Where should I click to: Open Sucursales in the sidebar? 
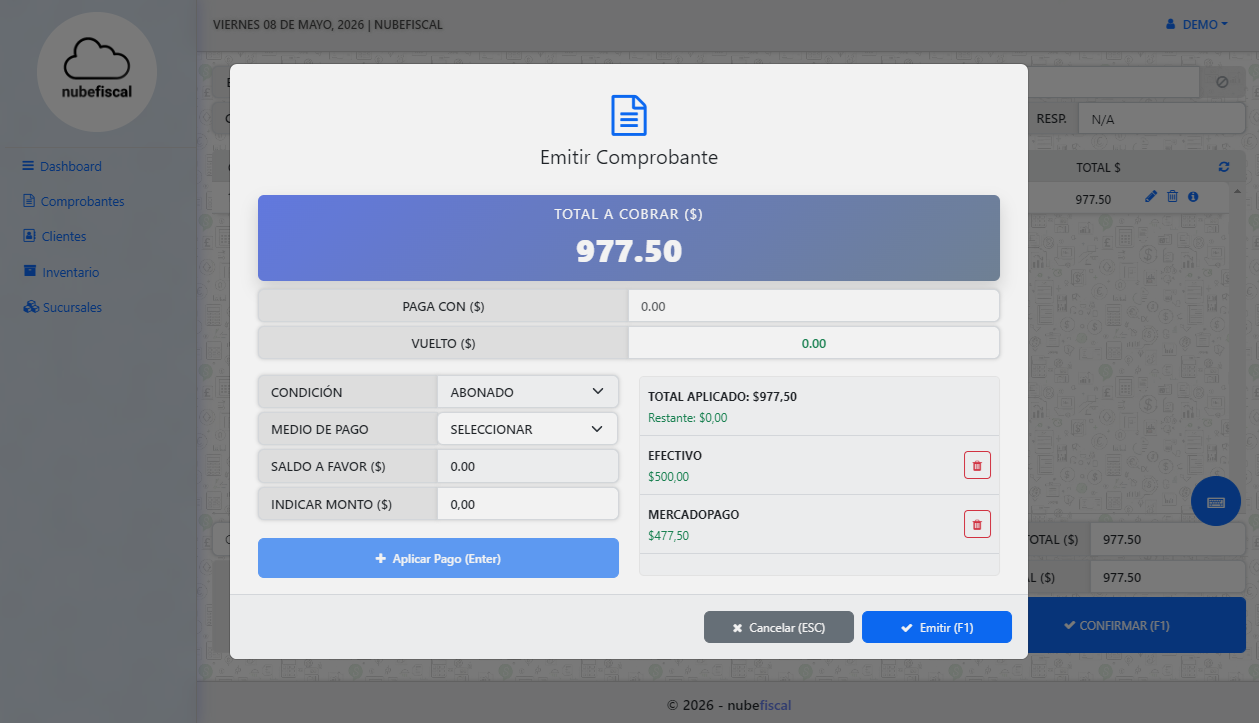coord(63,307)
